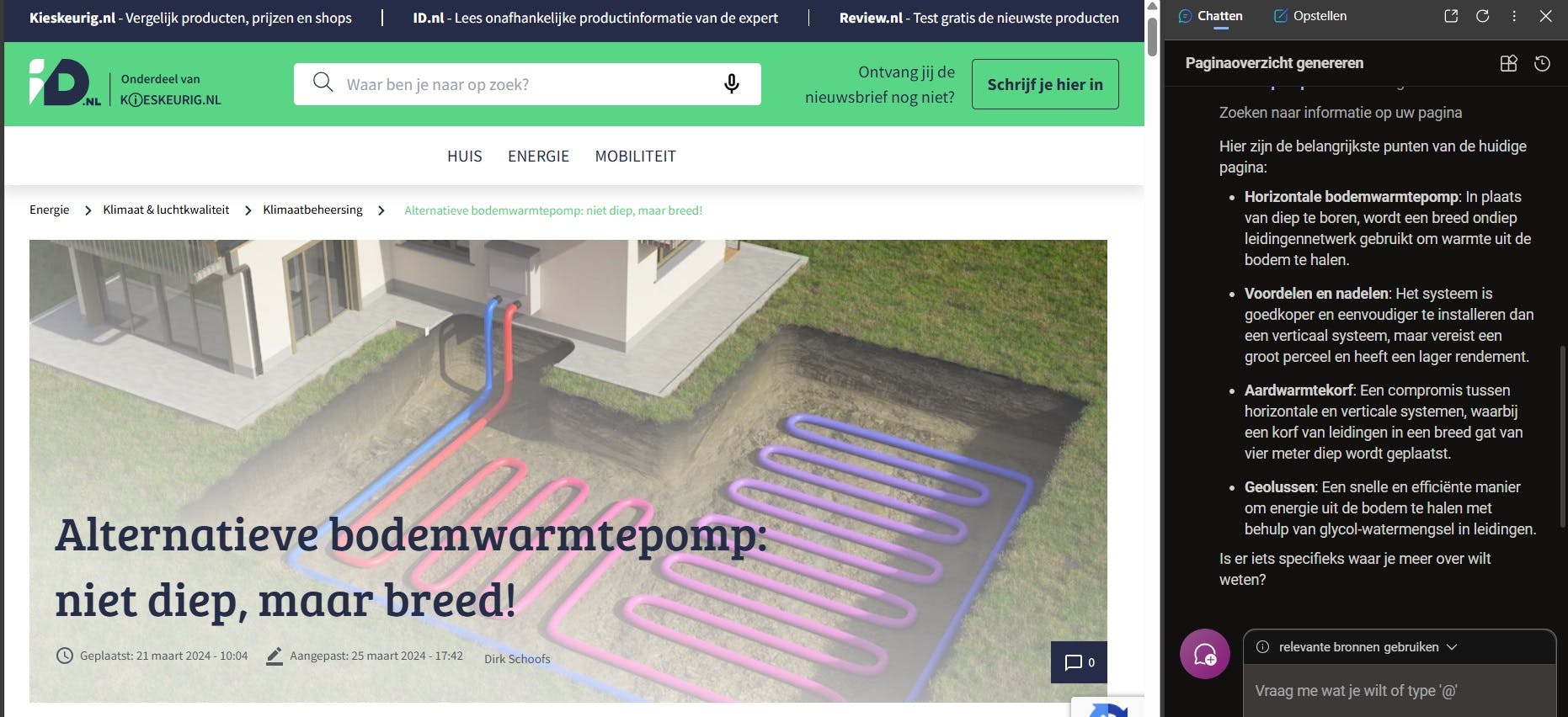The height and width of the screenshot is (717, 1568).
Task: Open the ENERGIE menu item
Action: pos(538,156)
